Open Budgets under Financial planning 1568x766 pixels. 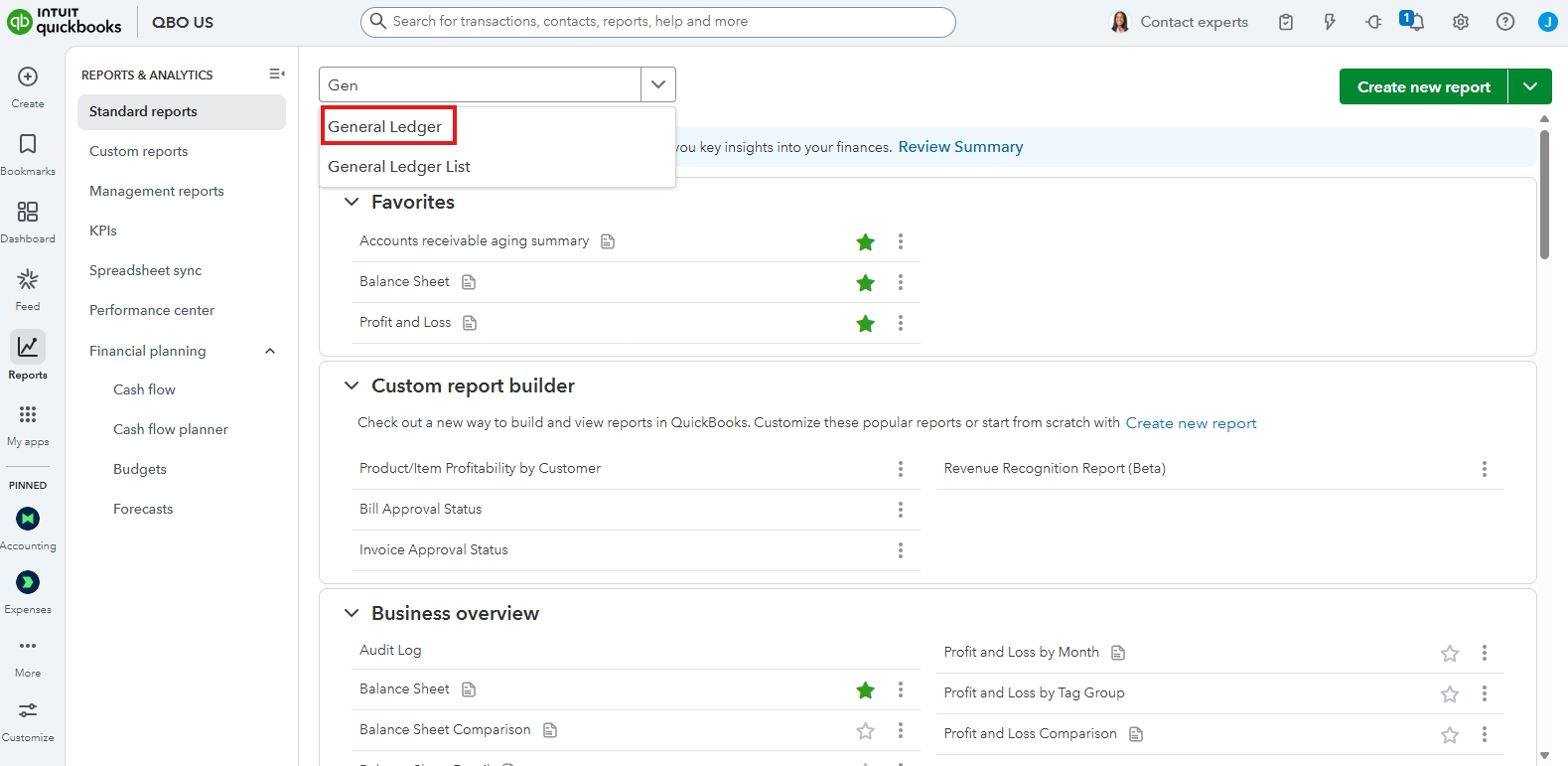point(140,469)
